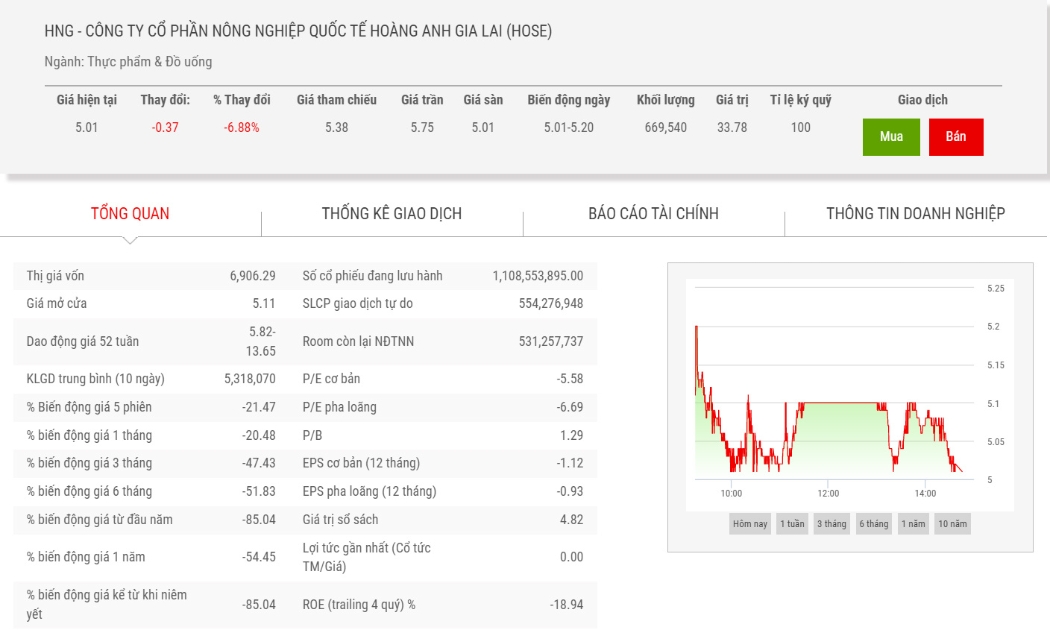Click the ROE trailing value -18.94

tap(567, 605)
